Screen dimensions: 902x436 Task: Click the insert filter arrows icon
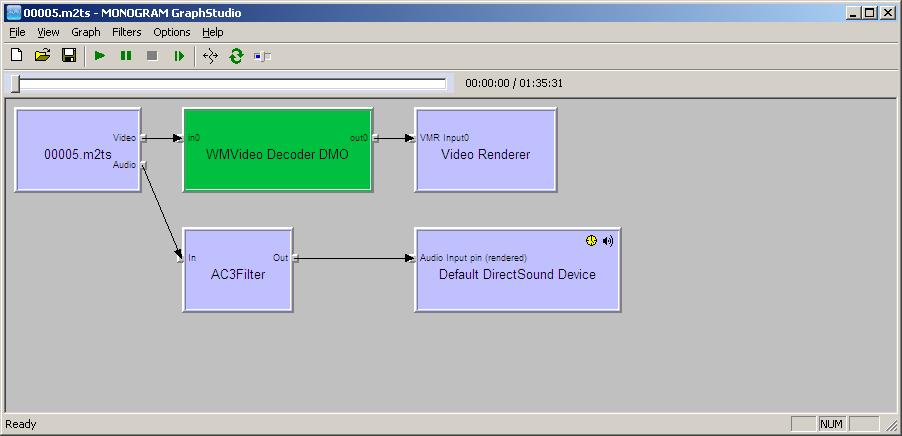click(211, 56)
